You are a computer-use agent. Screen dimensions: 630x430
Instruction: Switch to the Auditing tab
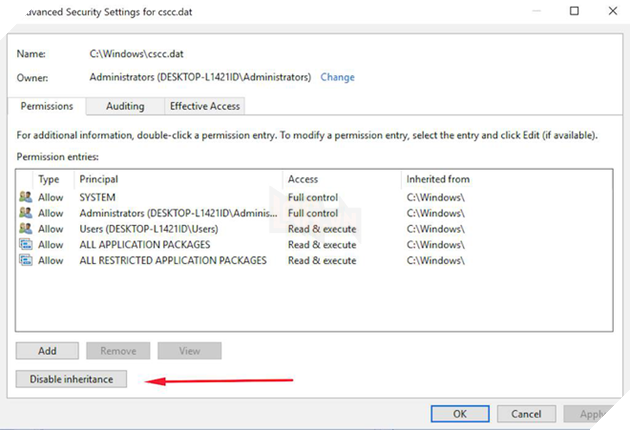coord(125,106)
